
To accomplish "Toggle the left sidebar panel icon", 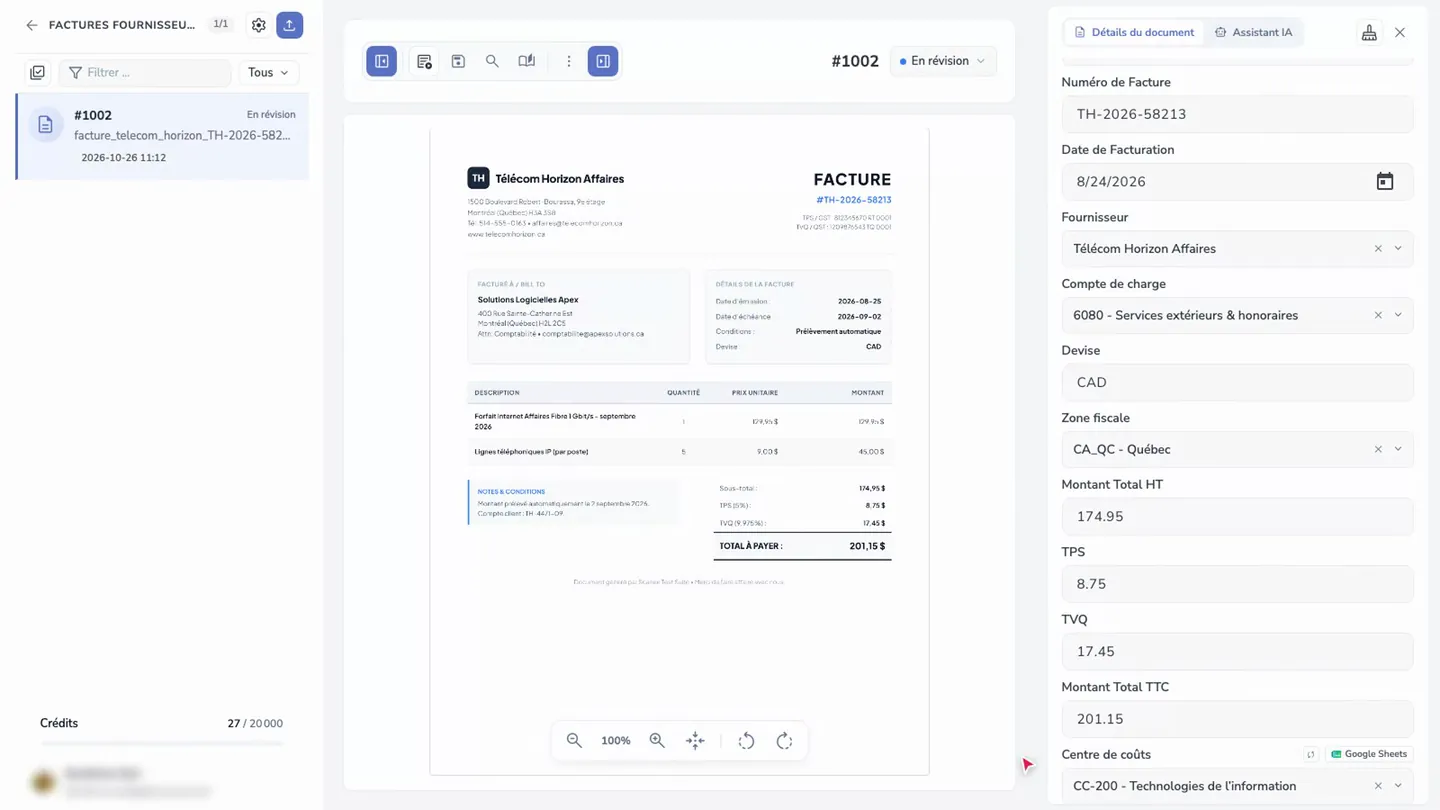I will click(382, 61).
